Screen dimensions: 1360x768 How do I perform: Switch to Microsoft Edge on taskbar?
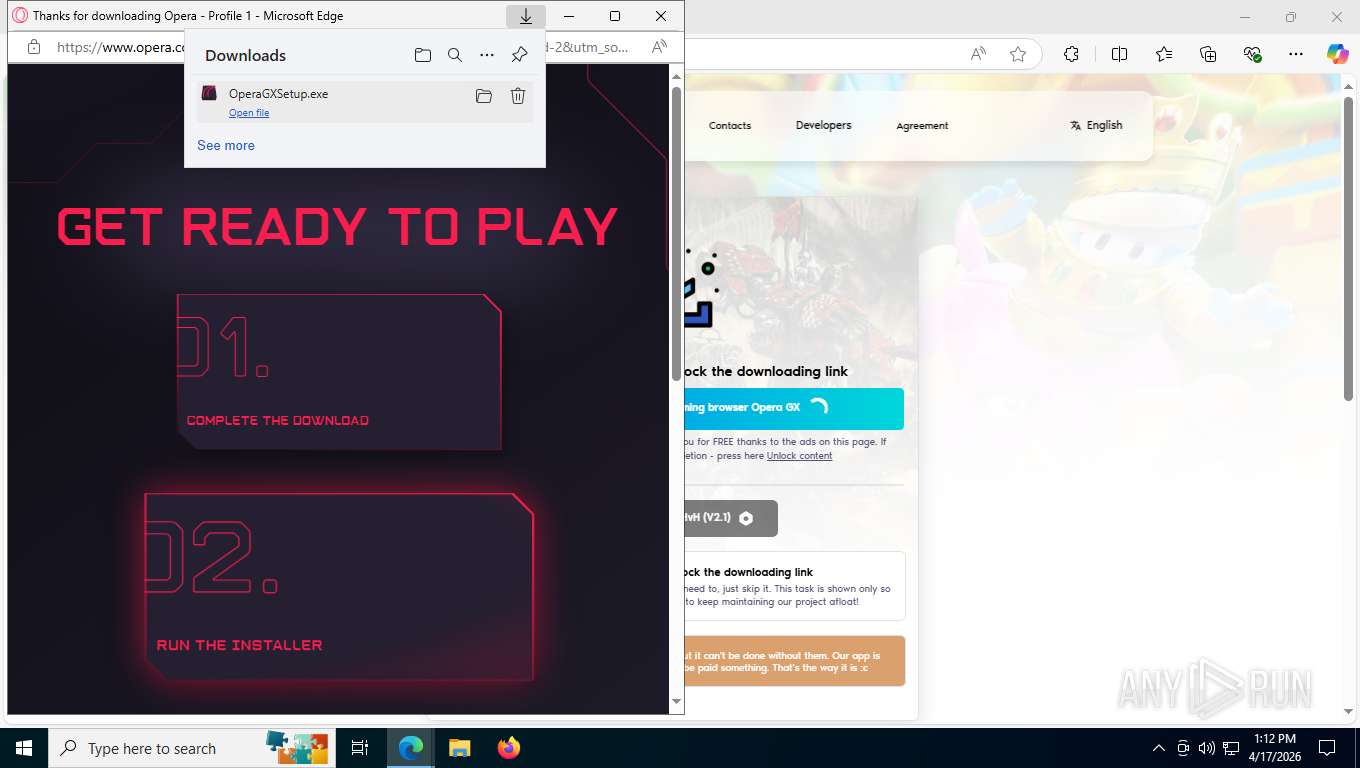411,748
